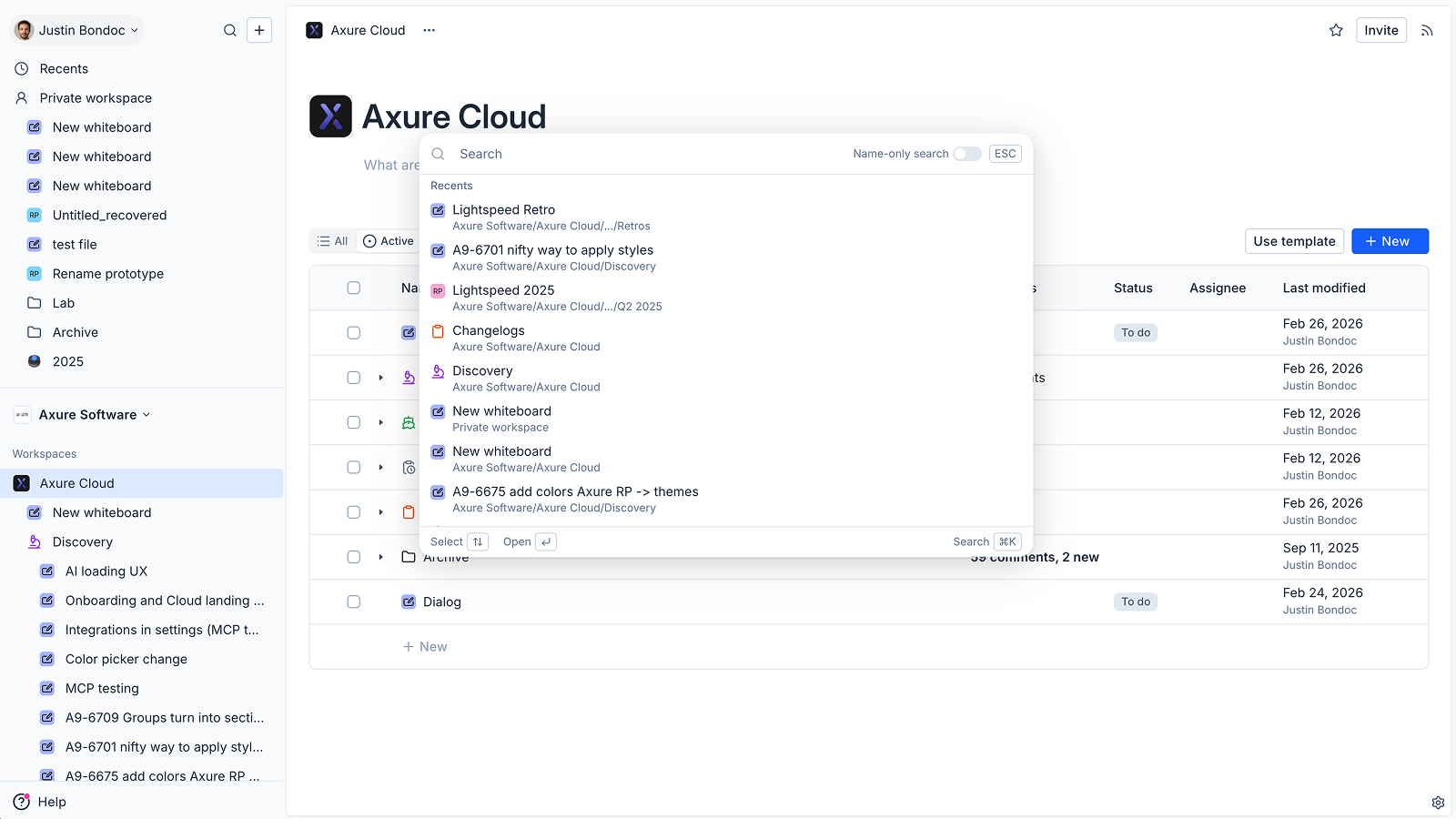This screenshot has height=819, width=1456.
Task: Click the Invite button
Action: coord(1380,29)
